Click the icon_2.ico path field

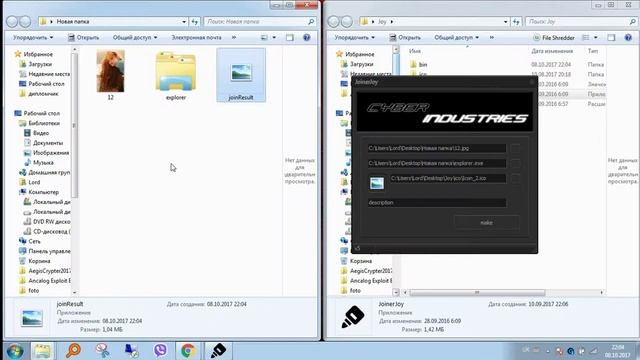click(448, 178)
